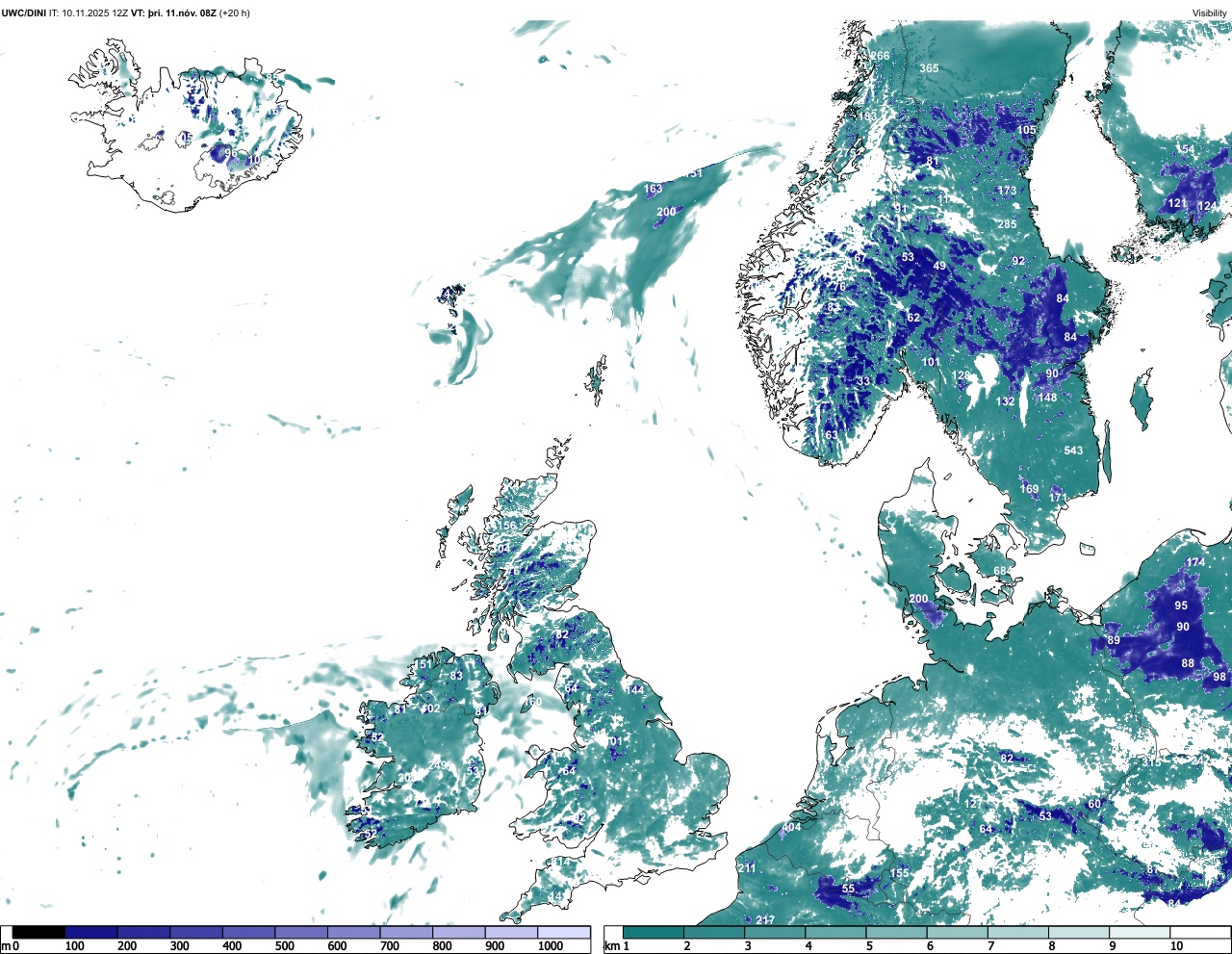This screenshot has width=1232, height=954.
Task: Click the 'UWC/DINI' model label
Action: pos(23,13)
